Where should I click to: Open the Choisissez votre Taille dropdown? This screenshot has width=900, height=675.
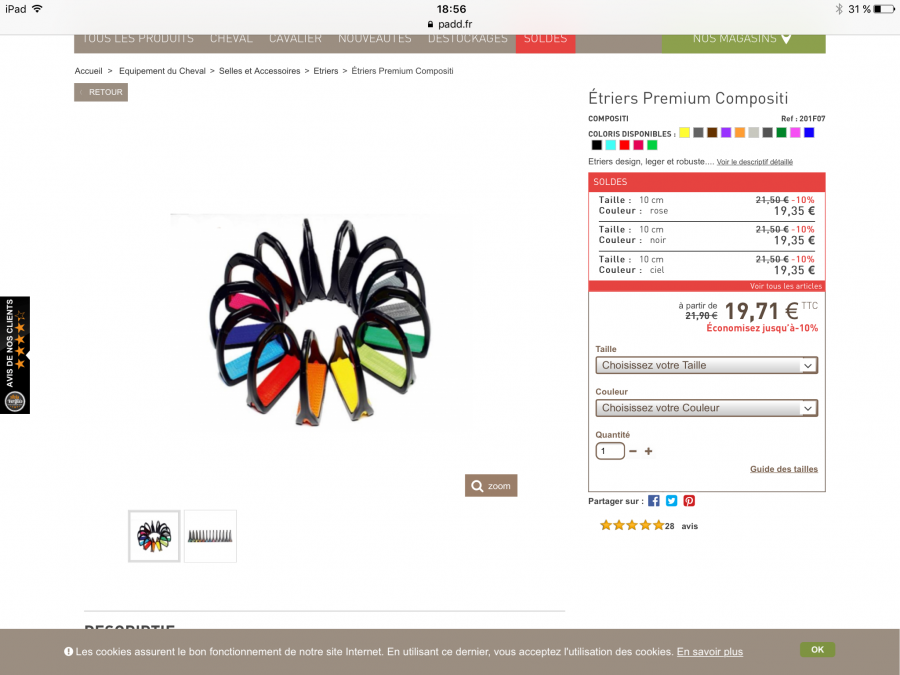[707, 365]
